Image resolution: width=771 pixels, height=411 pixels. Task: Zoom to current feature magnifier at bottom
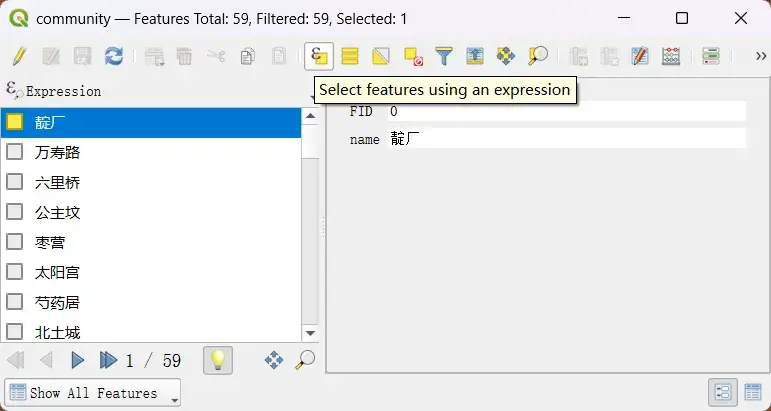pyautogui.click(x=305, y=360)
